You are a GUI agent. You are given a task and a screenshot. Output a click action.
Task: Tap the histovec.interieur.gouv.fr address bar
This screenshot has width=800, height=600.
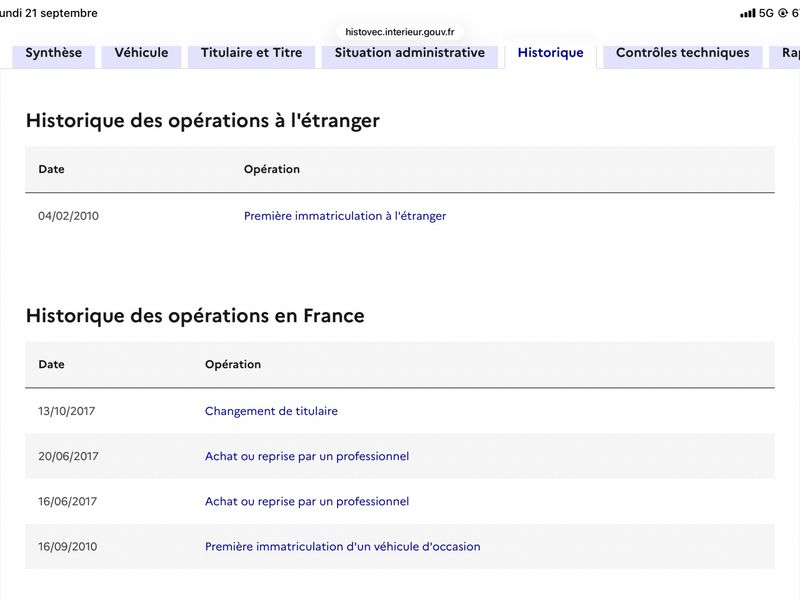pos(399,32)
